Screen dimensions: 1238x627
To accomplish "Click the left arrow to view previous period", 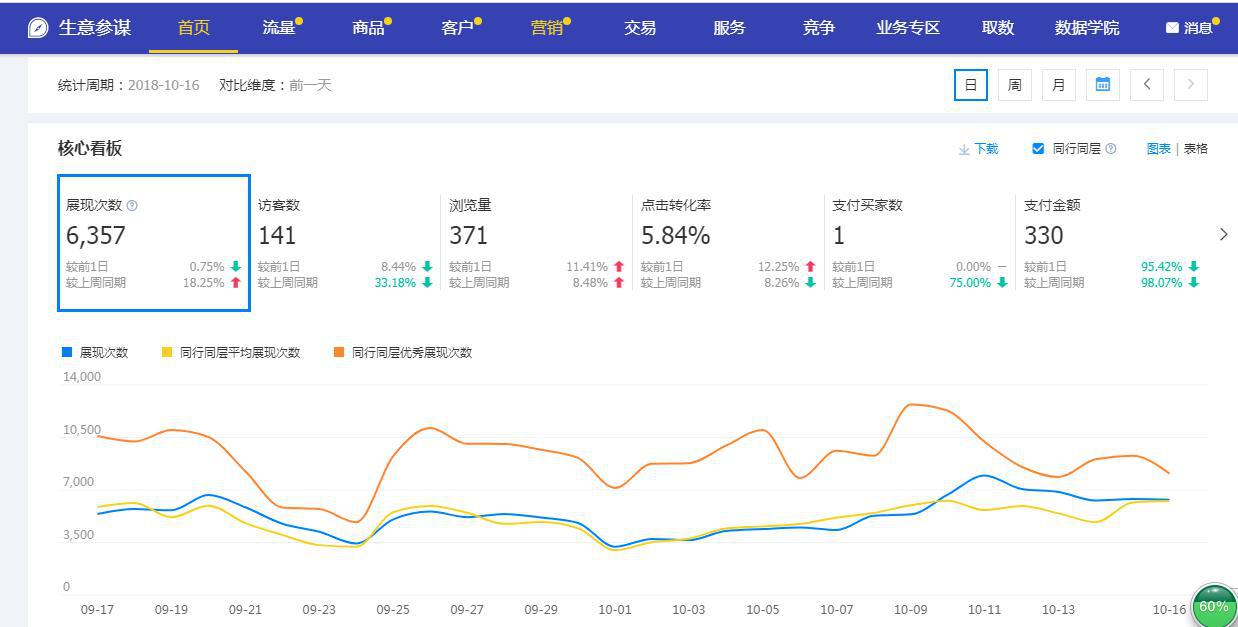I will (1146, 85).
